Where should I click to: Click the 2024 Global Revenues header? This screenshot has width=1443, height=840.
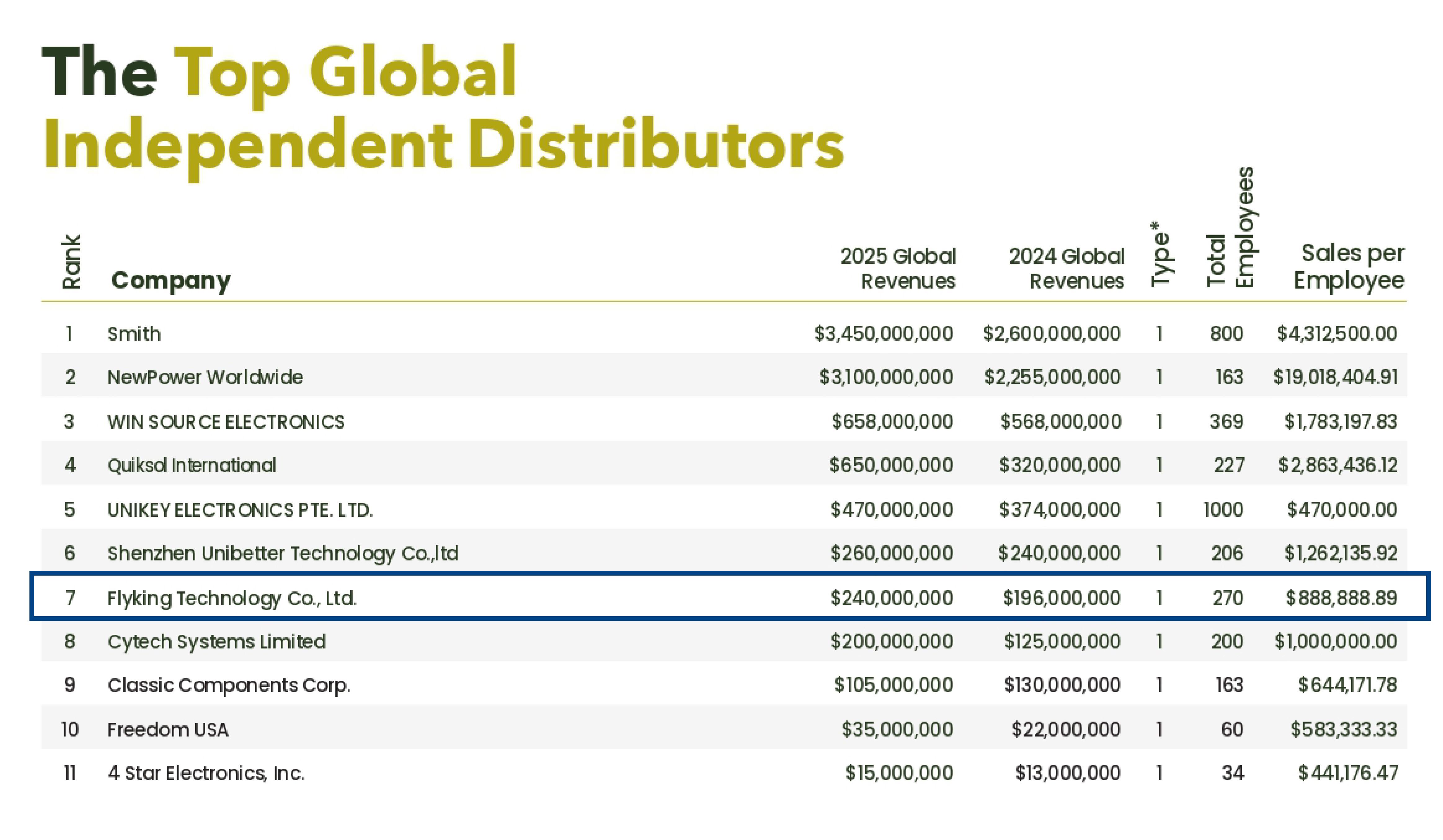click(x=1067, y=269)
